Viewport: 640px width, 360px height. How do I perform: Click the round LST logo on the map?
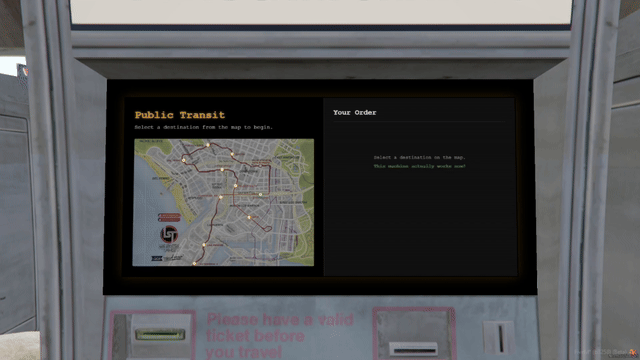tap(169, 235)
